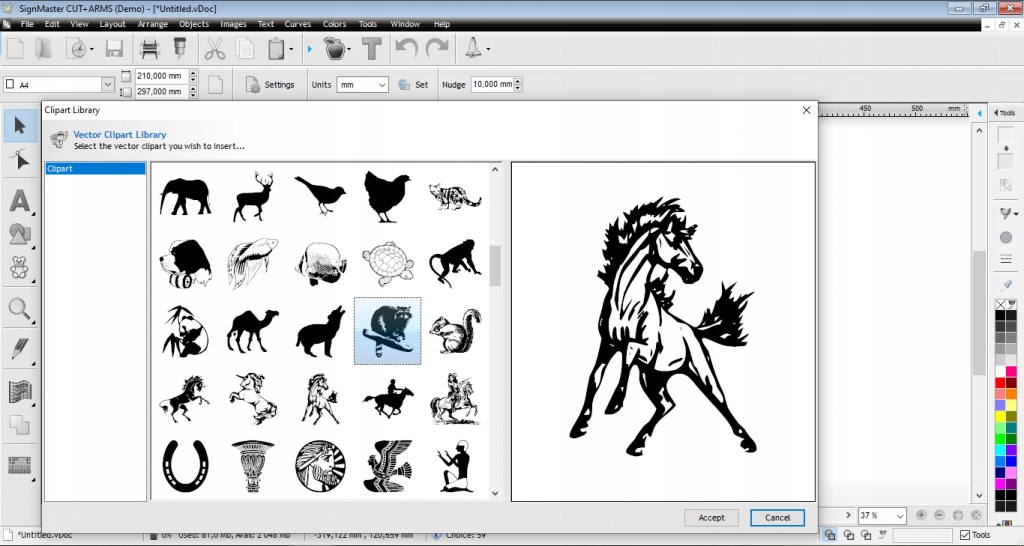This screenshot has height=546, width=1024.
Task: Click the Cancel button in Clipart Library
Action: [777, 517]
